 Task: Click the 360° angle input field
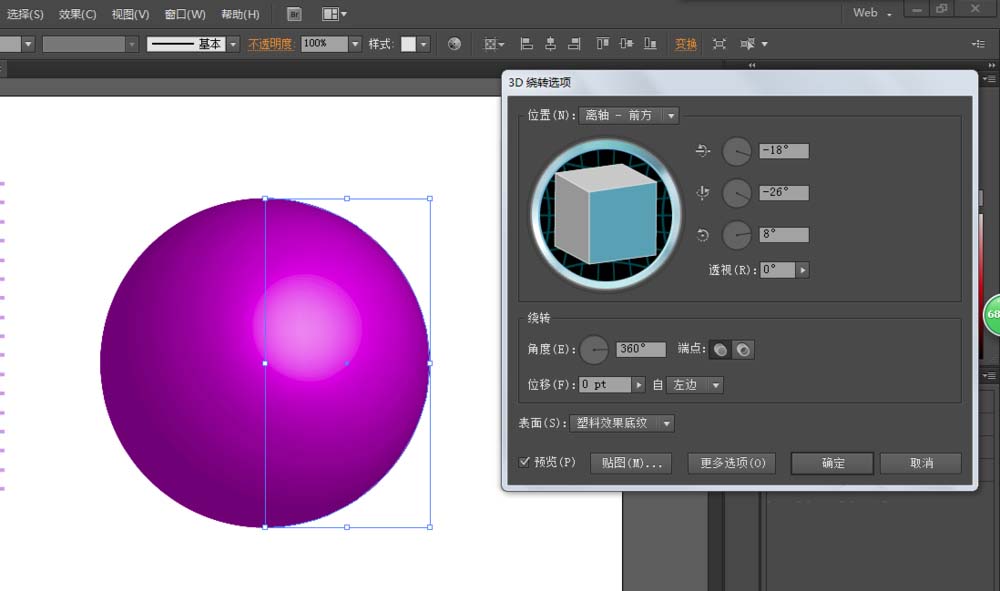(640, 349)
